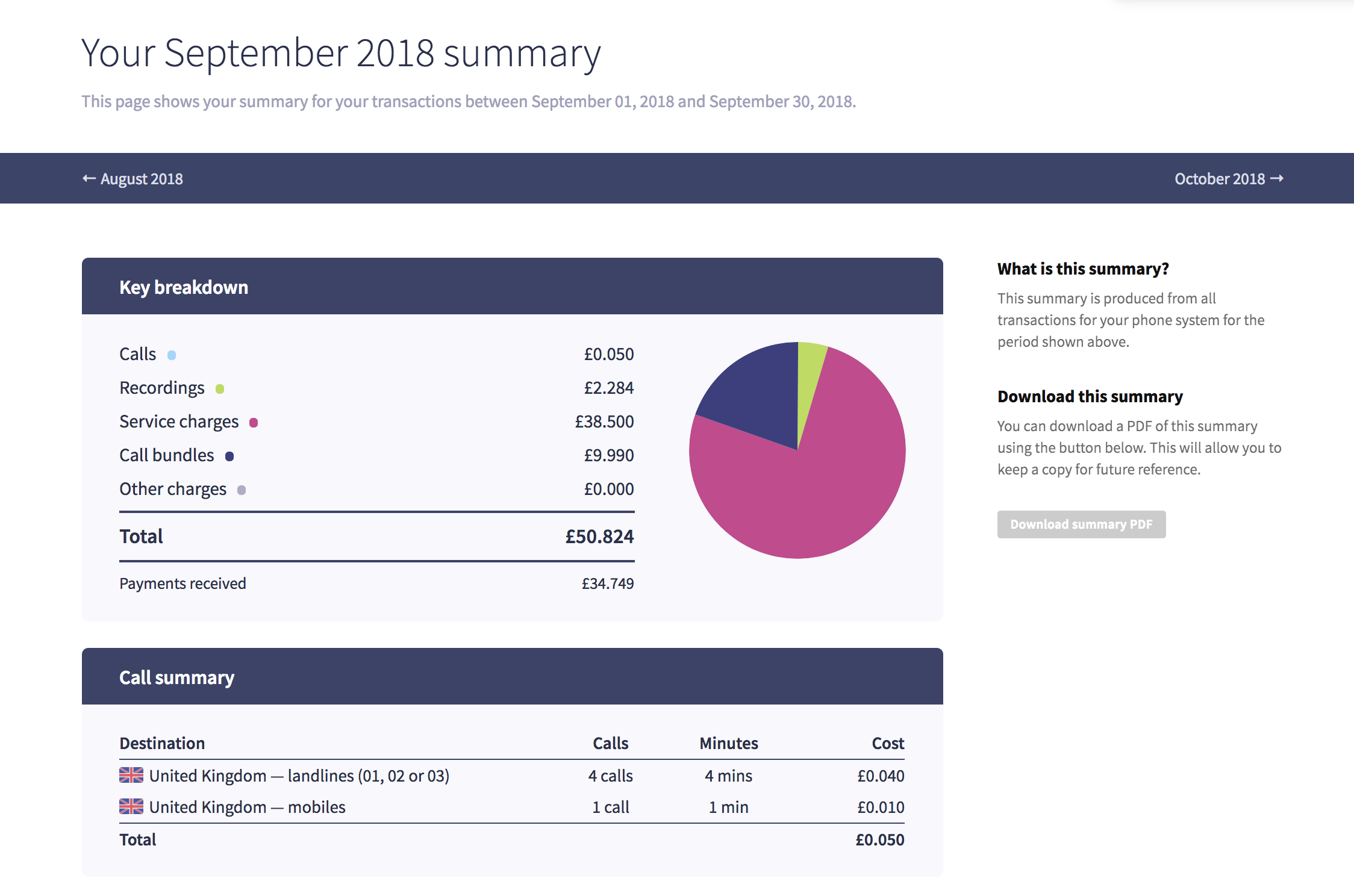This screenshot has height=896, width=1354.
Task: Click the green Recordings legend dot
Action: 220,389
